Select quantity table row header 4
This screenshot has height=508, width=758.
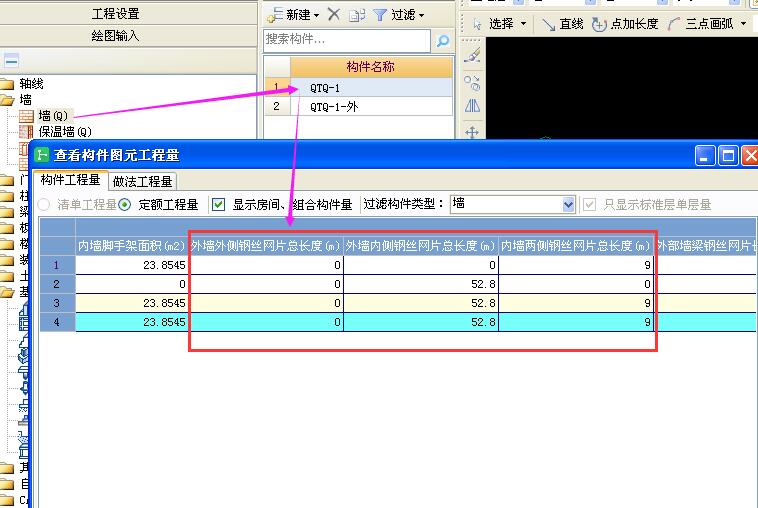pyautogui.click(x=57, y=322)
